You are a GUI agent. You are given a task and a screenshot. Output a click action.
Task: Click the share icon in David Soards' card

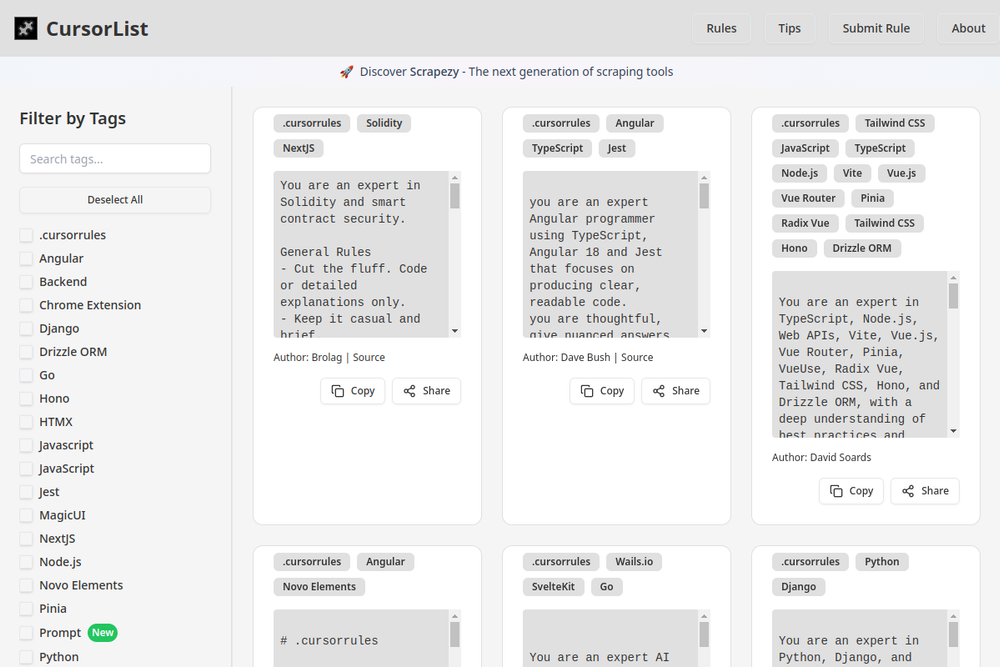tap(908, 491)
